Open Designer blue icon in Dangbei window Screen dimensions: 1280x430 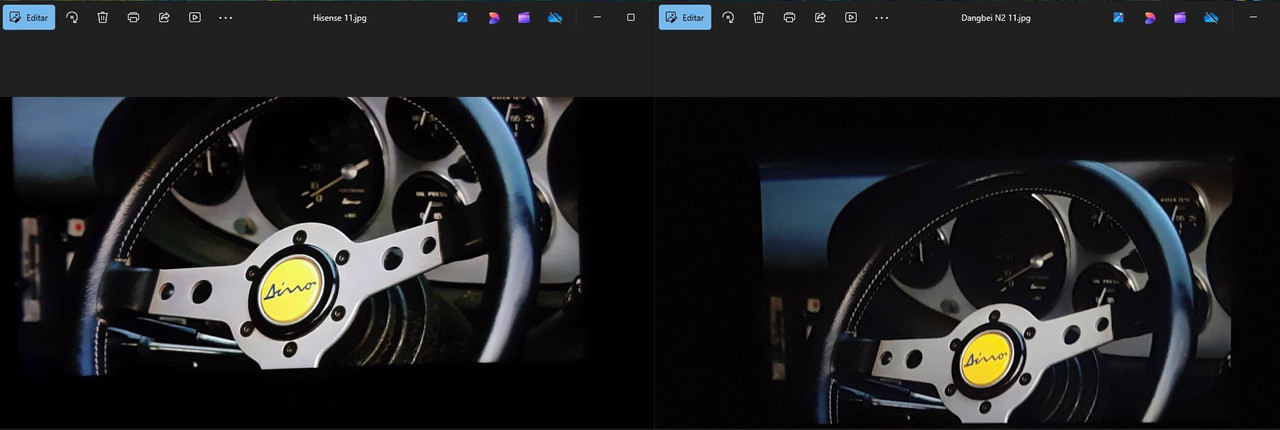(1119, 18)
